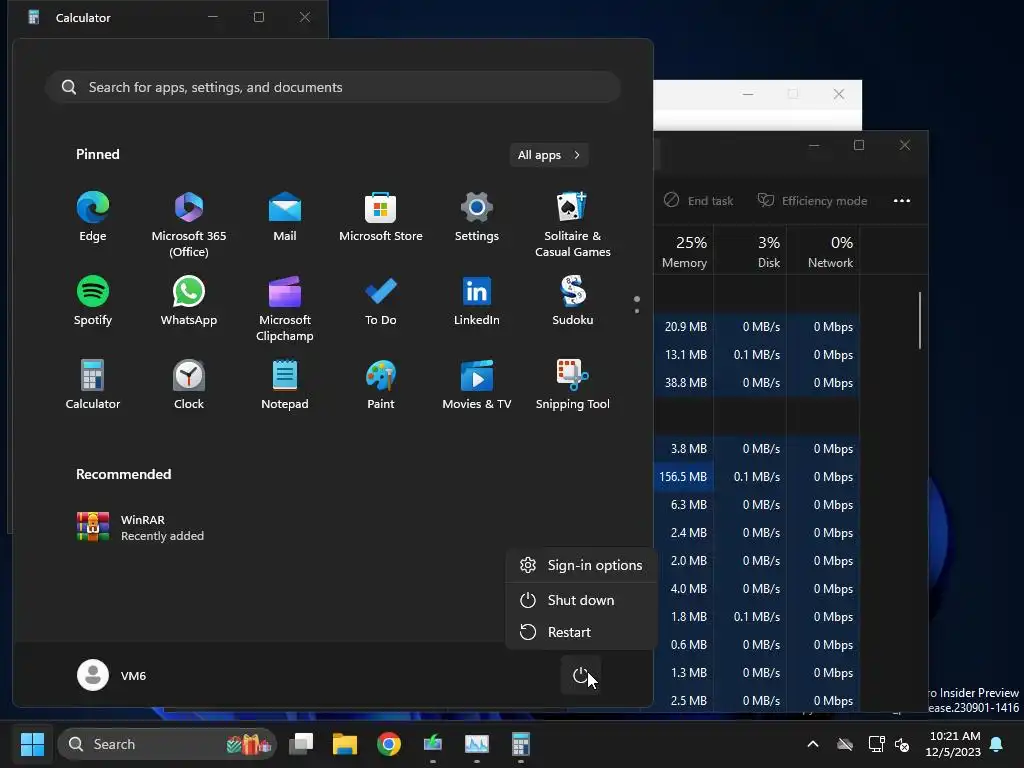The image size is (1024, 768).
Task: Open Microsoft Clipchamp
Action: tap(285, 309)
